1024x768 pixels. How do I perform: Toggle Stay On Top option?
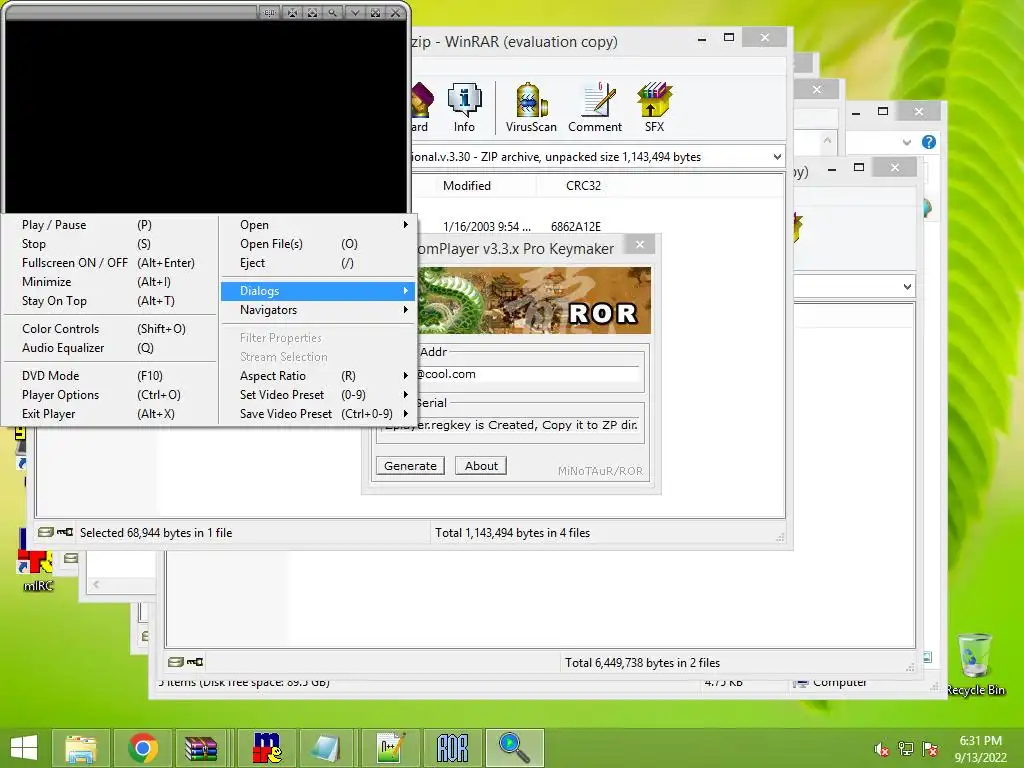110,301
